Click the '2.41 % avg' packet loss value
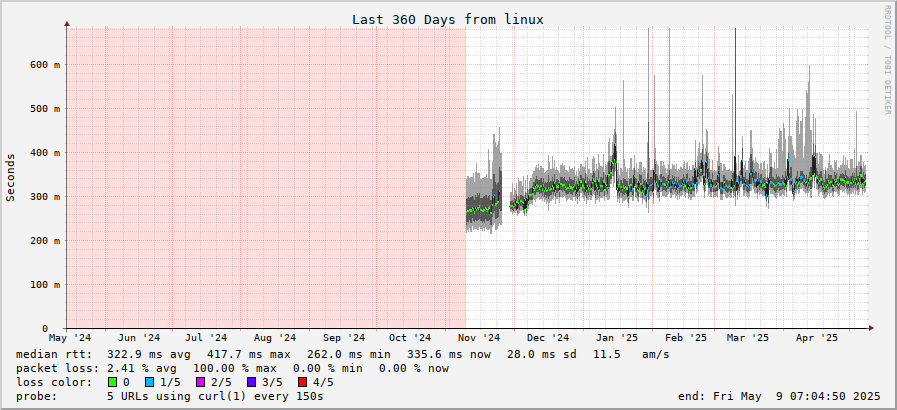The image size is (897, 410). [141, 368]
